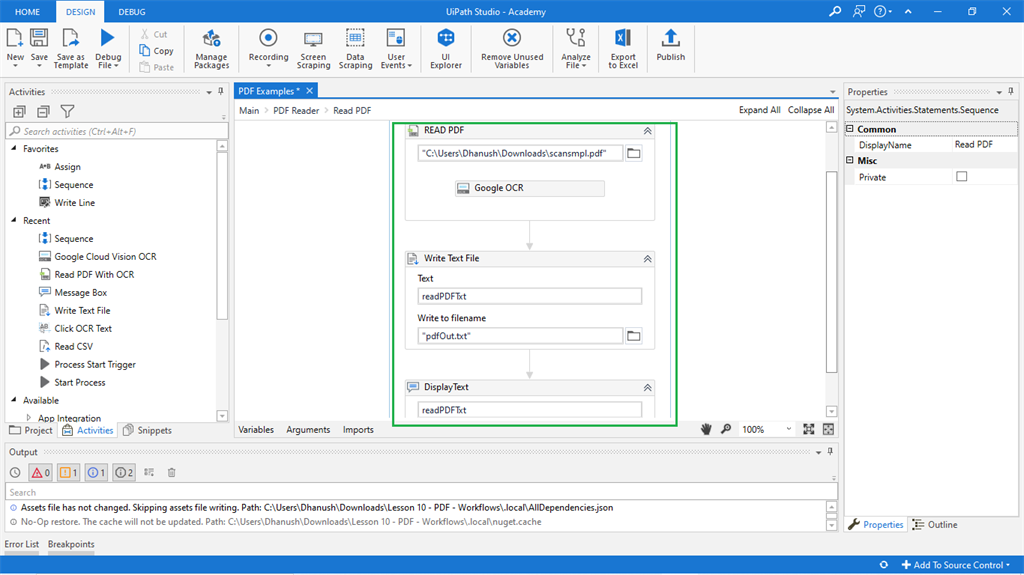
Task: Click the Cut command
Action: coord(154,34)
